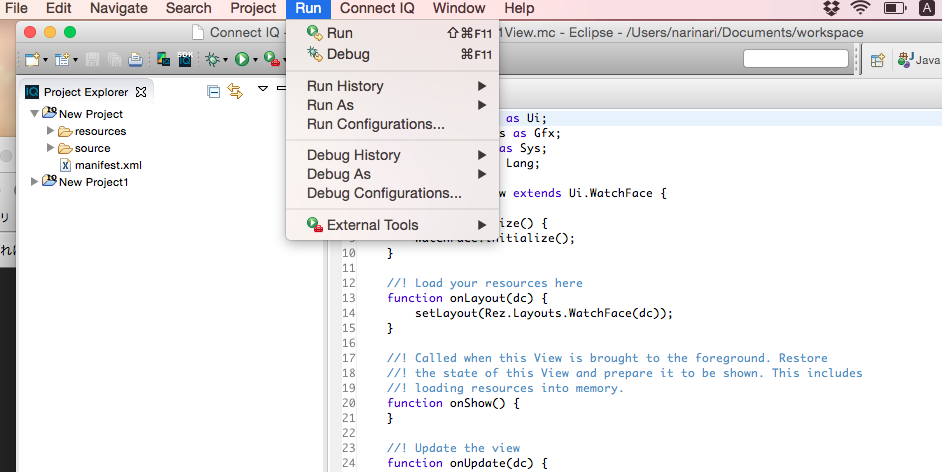The width and height of the screenshot is (942, 472).
Task: Open the Connect IQ device simulator icon
Action: pyautogui.click(x=163, y=59)
